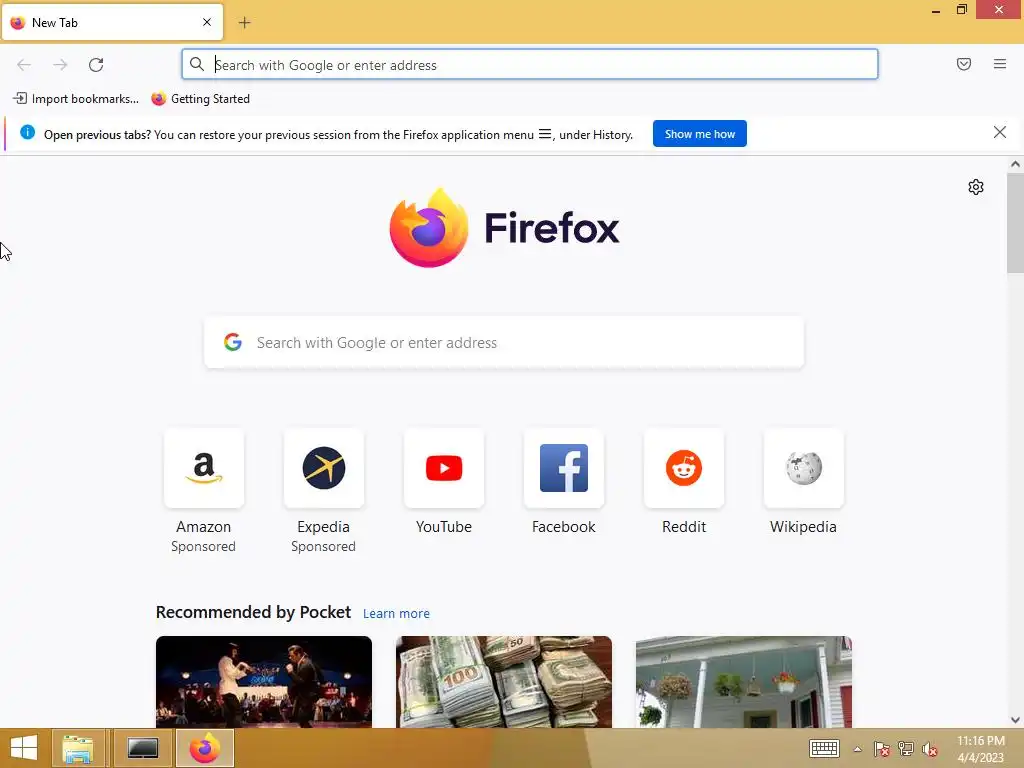
Task: Dismiss the Open previous tabs notification
Action: click(999, 133)
